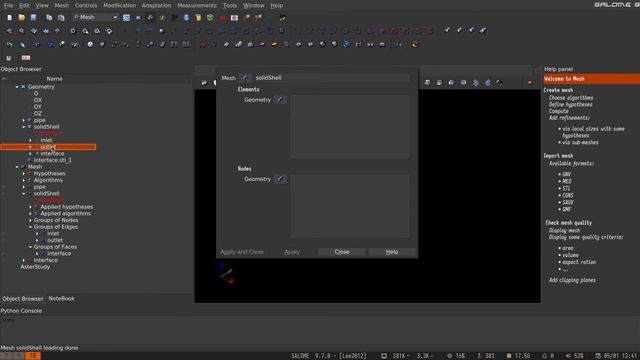640x360 pixels.
Task: Click the red module icon in top toolbar
Action: coord(222,18)
